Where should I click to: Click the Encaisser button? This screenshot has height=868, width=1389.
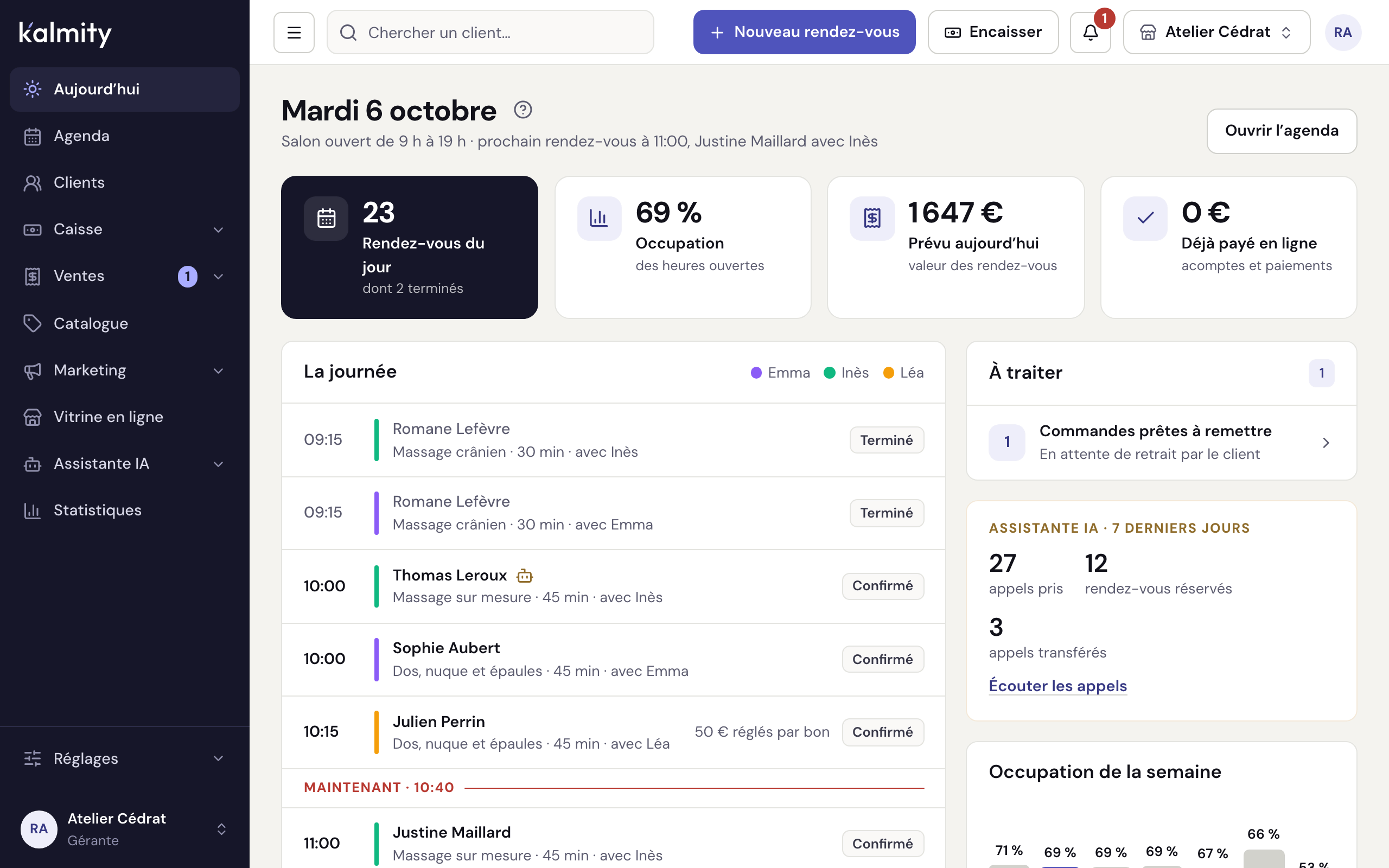pos(993,32)
